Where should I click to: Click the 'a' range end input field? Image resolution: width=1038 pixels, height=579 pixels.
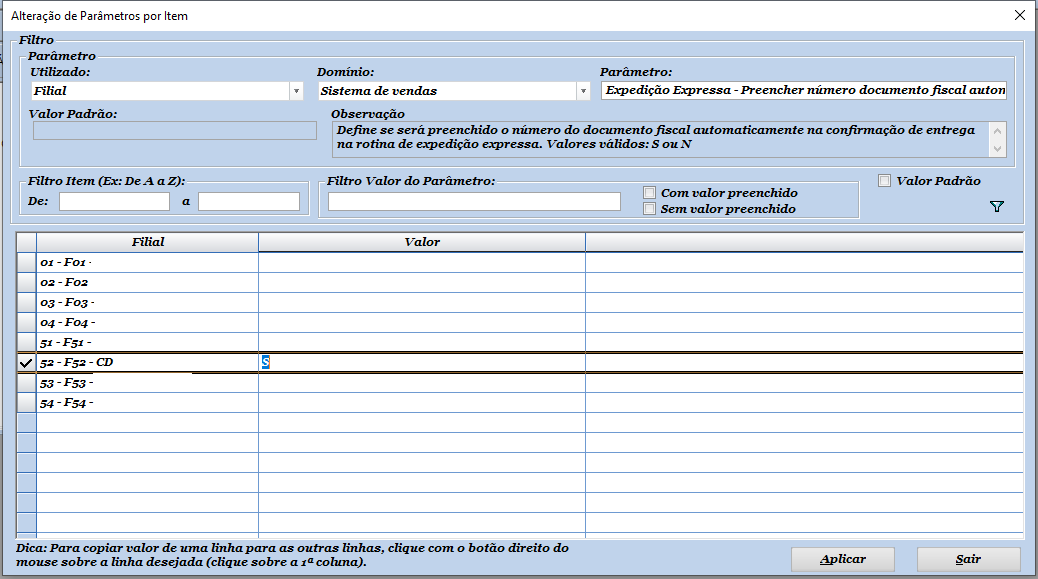pos(248,202)
